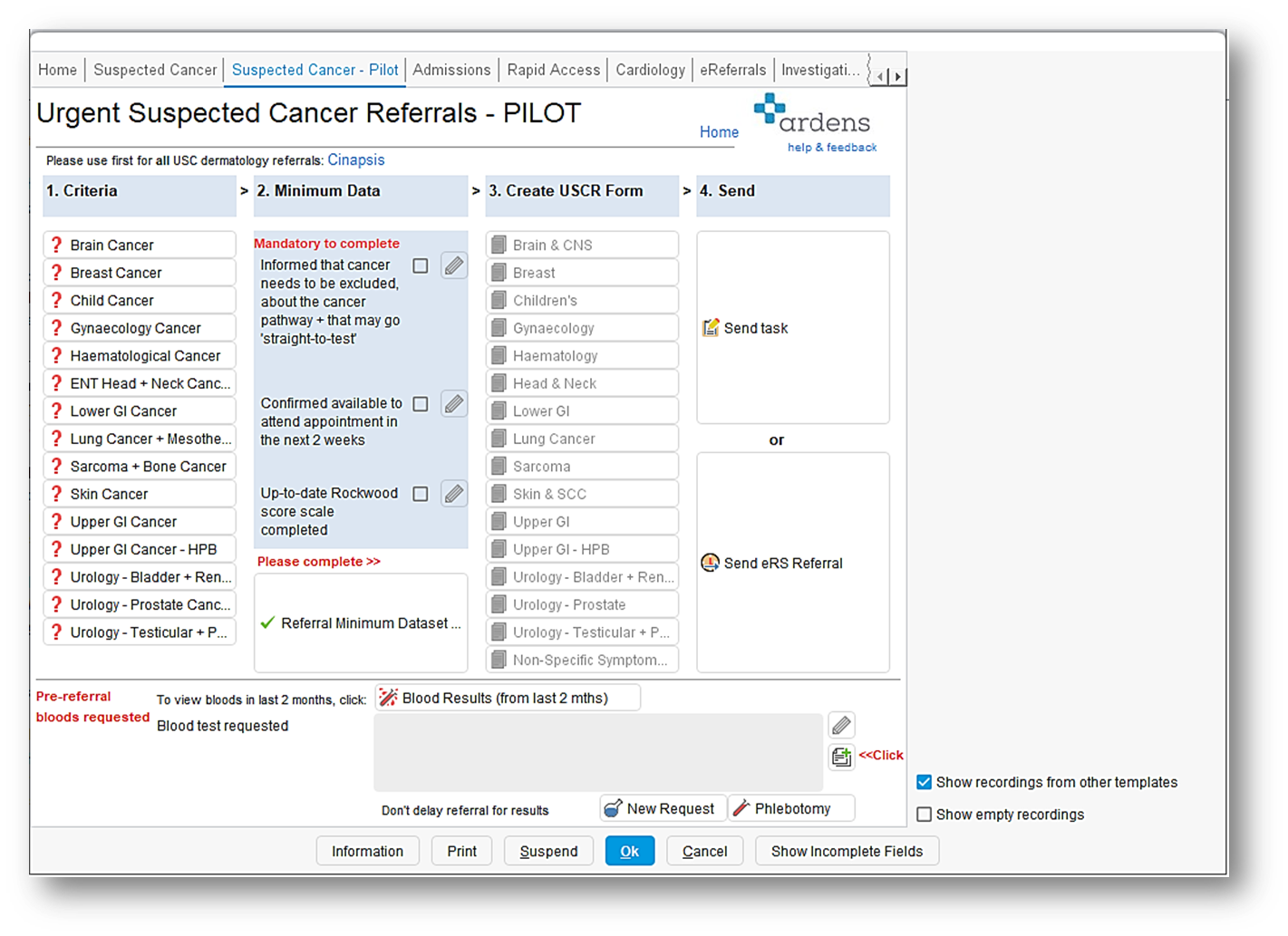
Task: Switch to Investigati... tab
Action: pyautogui.click(x=820, y=70)
